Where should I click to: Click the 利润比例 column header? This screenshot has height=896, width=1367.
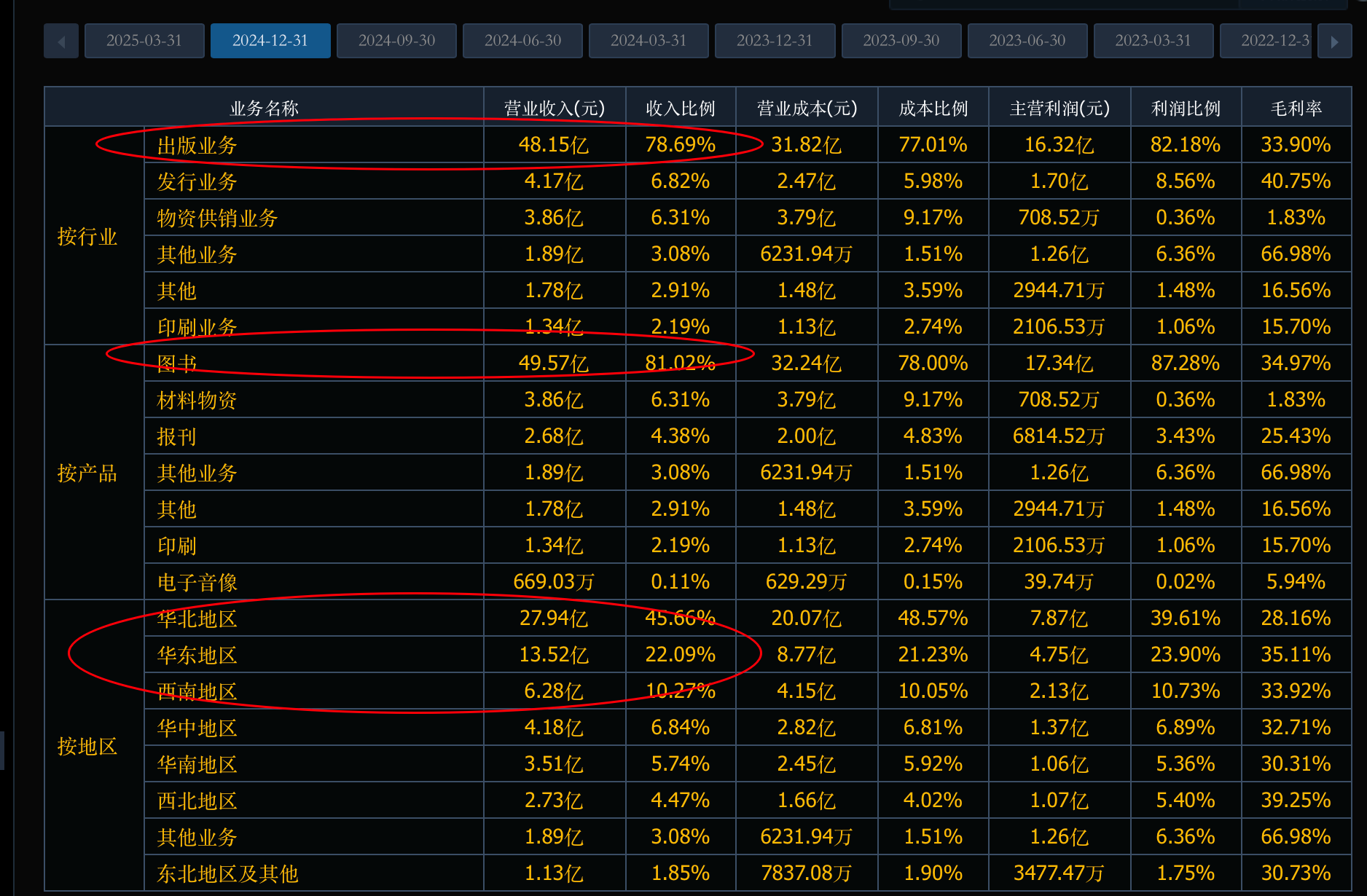1186,109
